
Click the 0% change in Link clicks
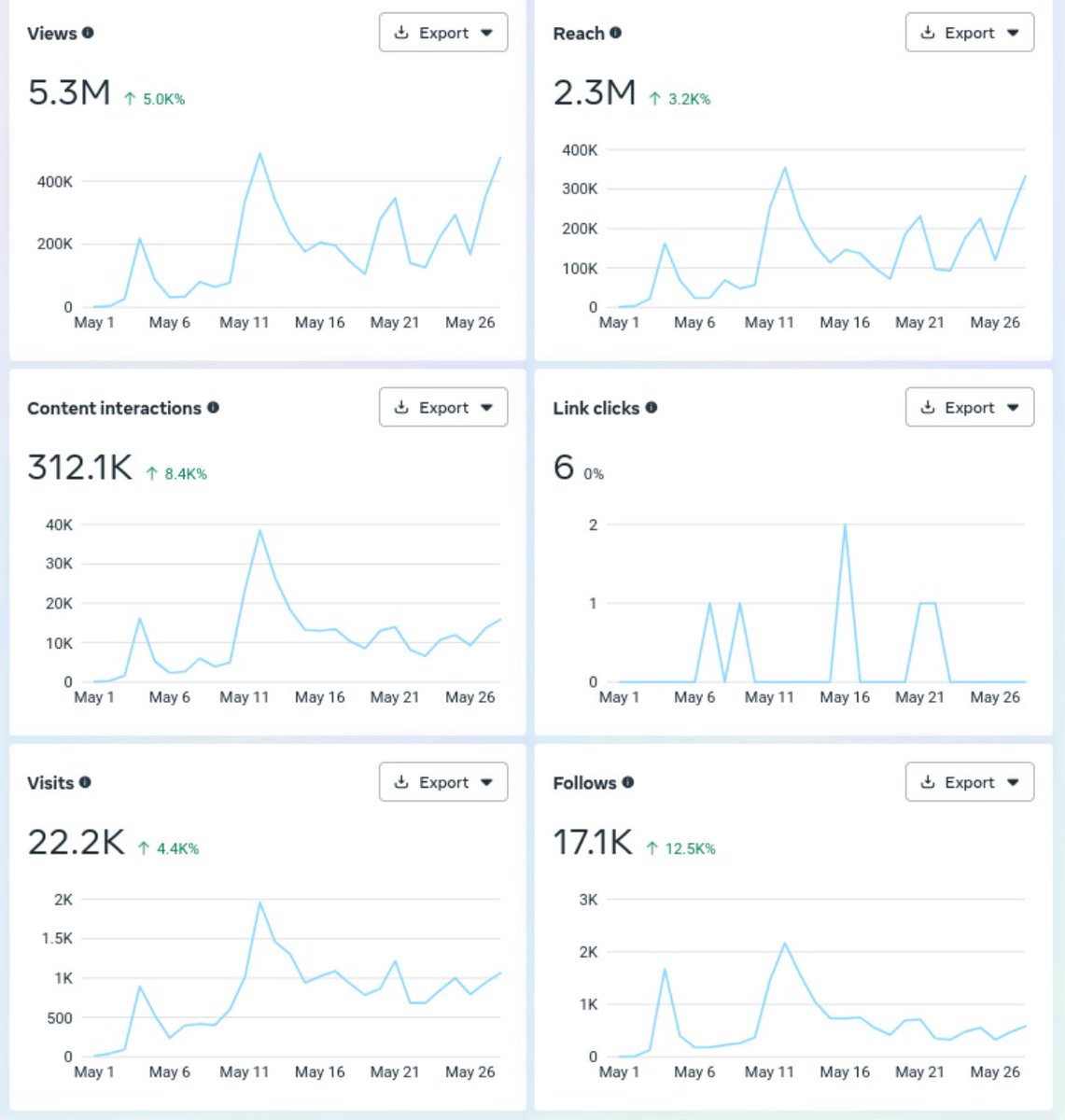coord(594,474)
